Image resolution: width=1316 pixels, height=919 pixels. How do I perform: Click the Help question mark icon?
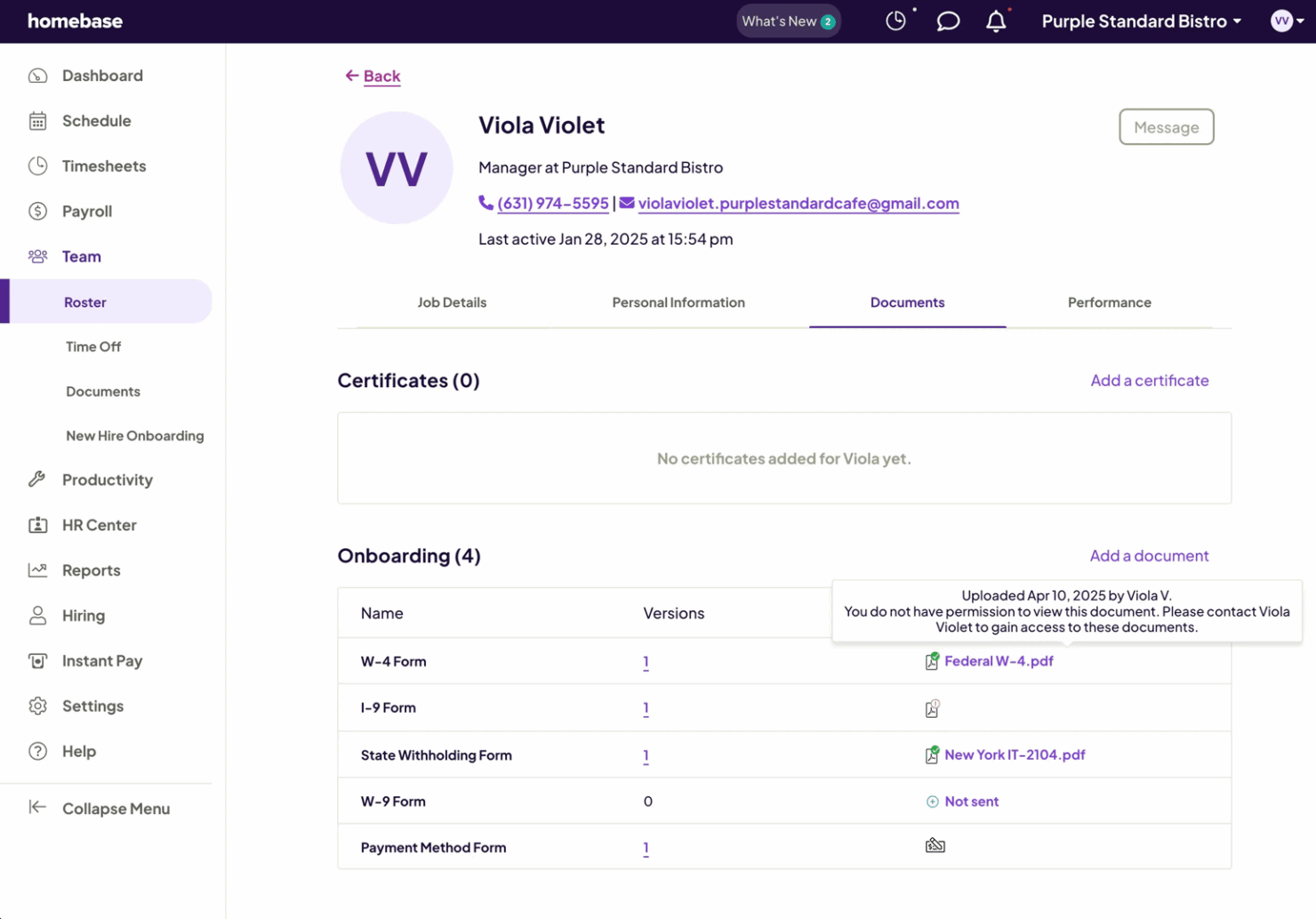(x=37, y=752)
